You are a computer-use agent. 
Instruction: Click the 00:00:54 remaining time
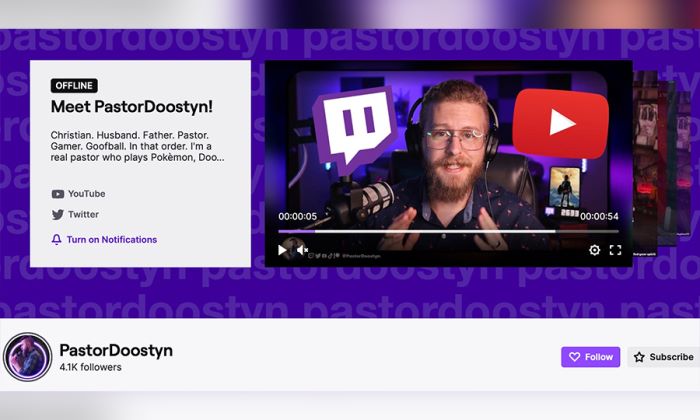[600, 216]
